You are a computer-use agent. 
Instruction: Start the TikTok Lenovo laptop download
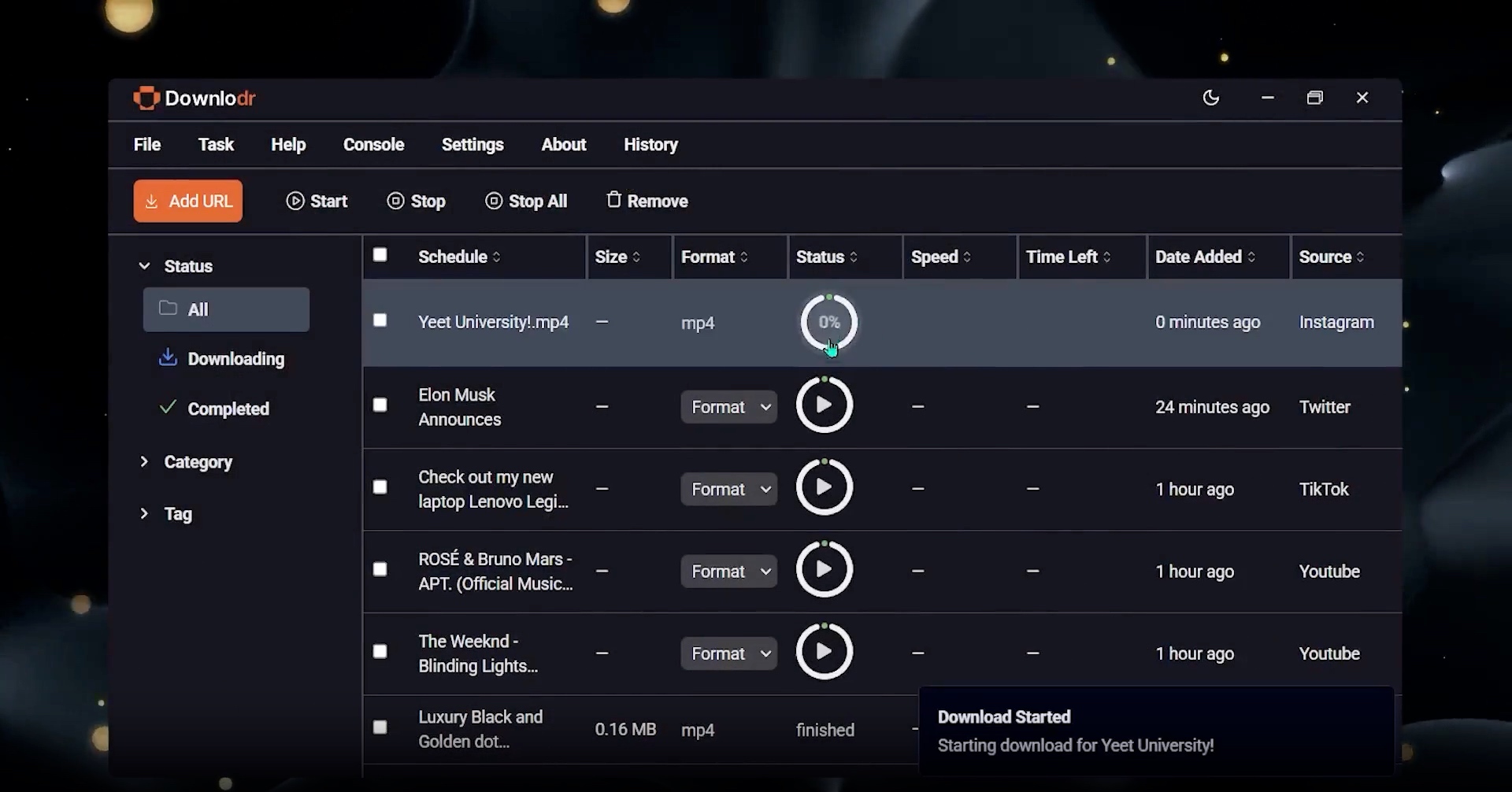[824, 487]
